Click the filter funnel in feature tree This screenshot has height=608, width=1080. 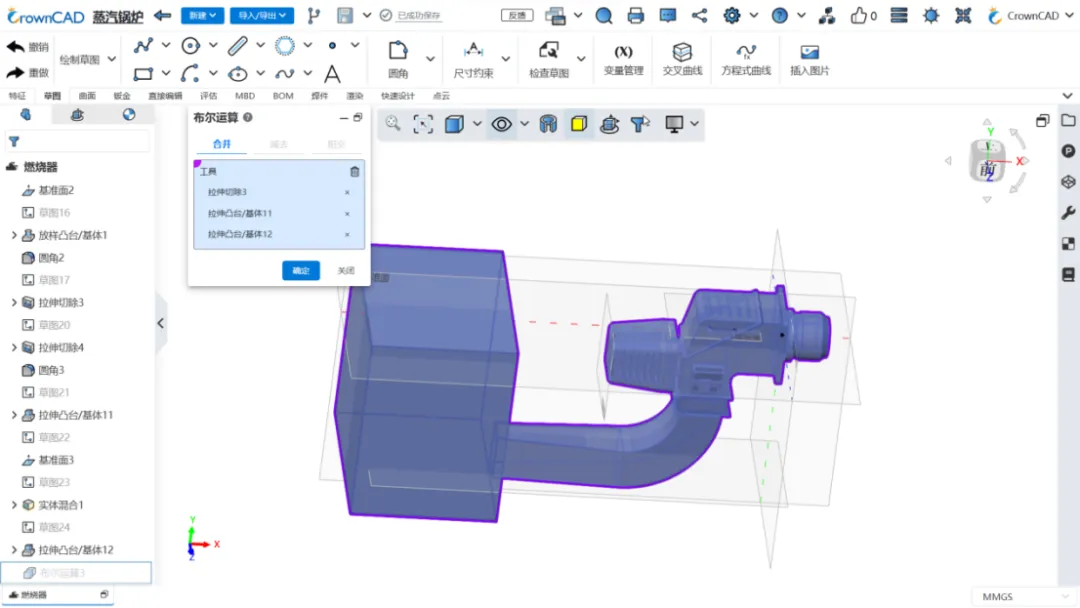14,141
